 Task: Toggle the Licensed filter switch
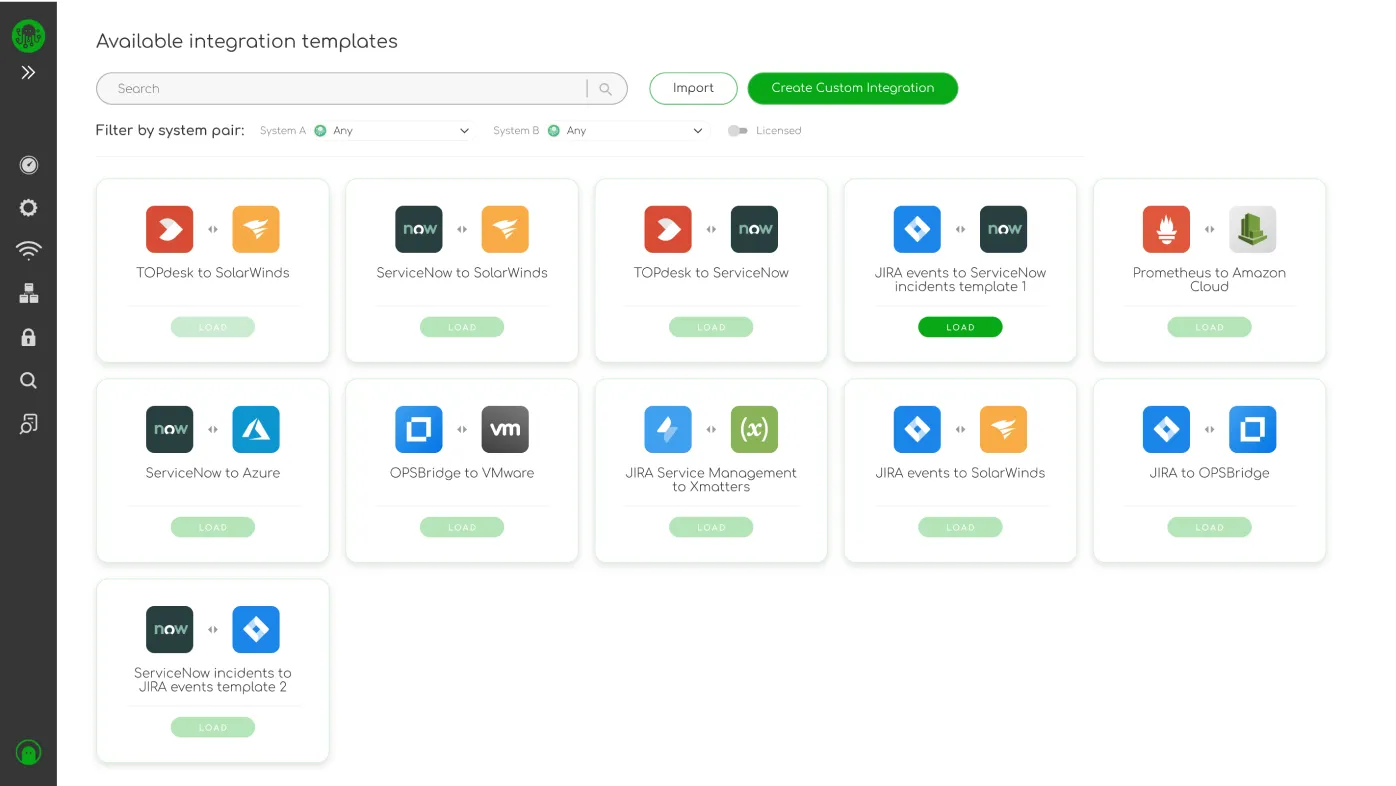click(738, 131)
